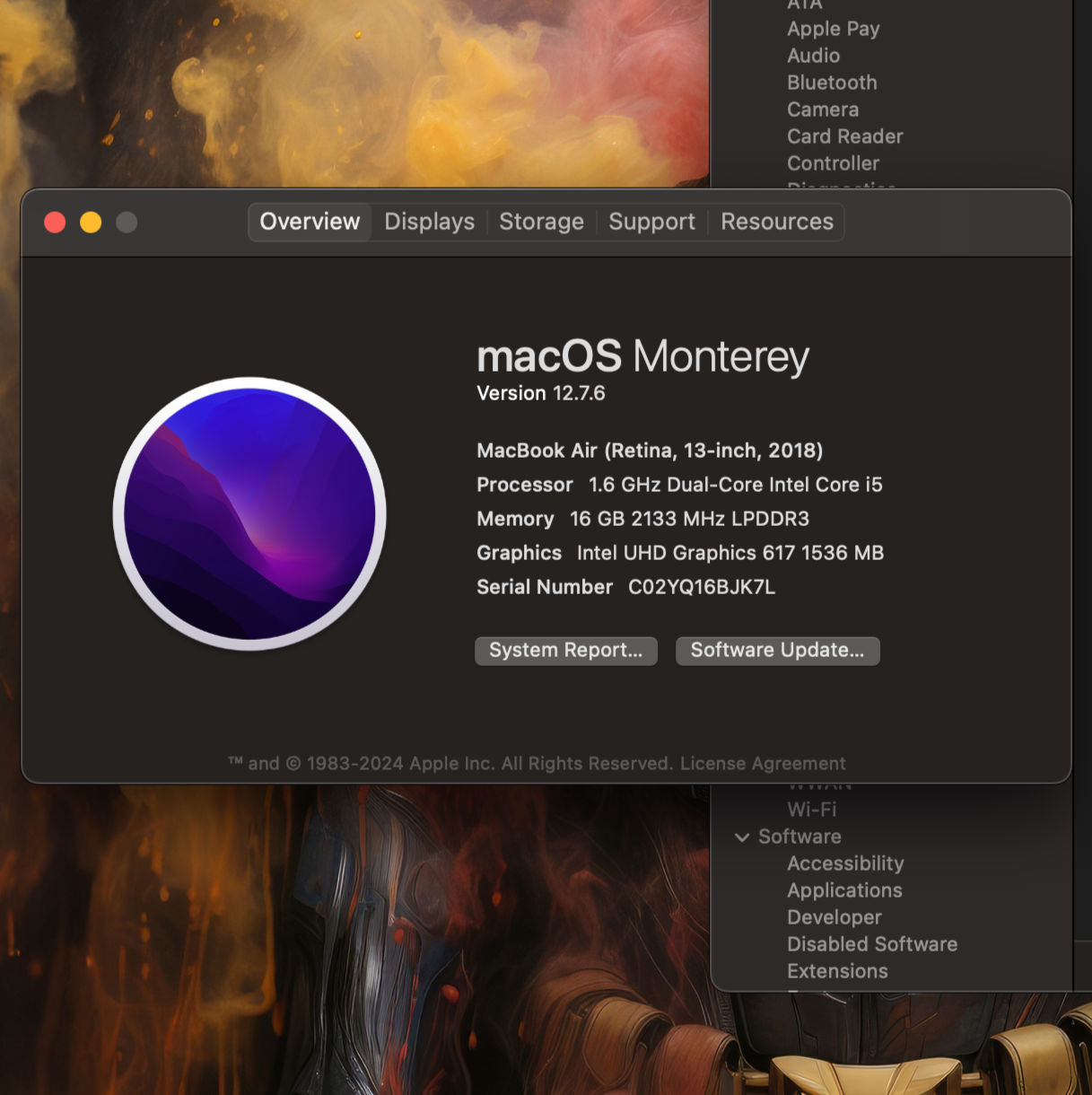Click the serial number C02YQ16BJK7L
This screenshot has height=1095, width=1092.
point(702,587)
